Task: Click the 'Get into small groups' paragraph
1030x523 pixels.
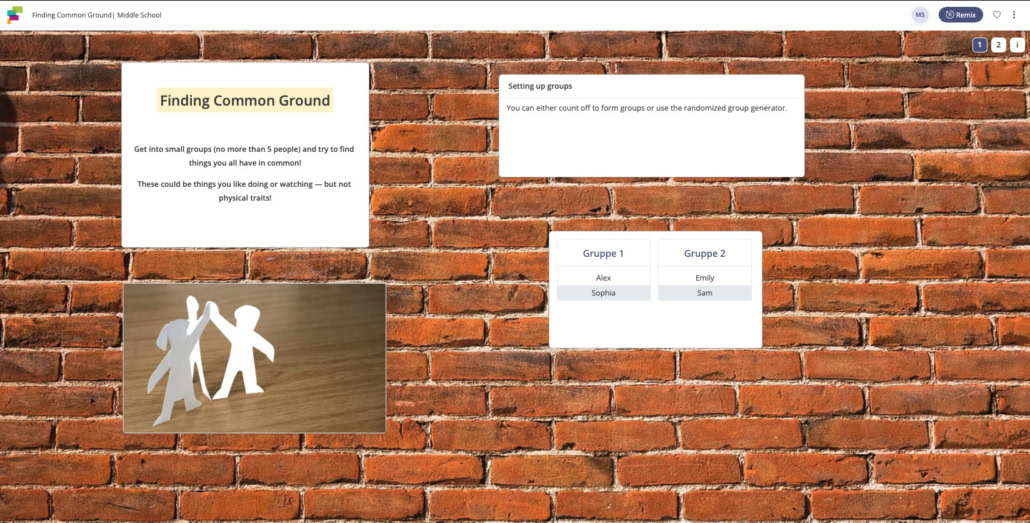Action: tap(244, 156)
